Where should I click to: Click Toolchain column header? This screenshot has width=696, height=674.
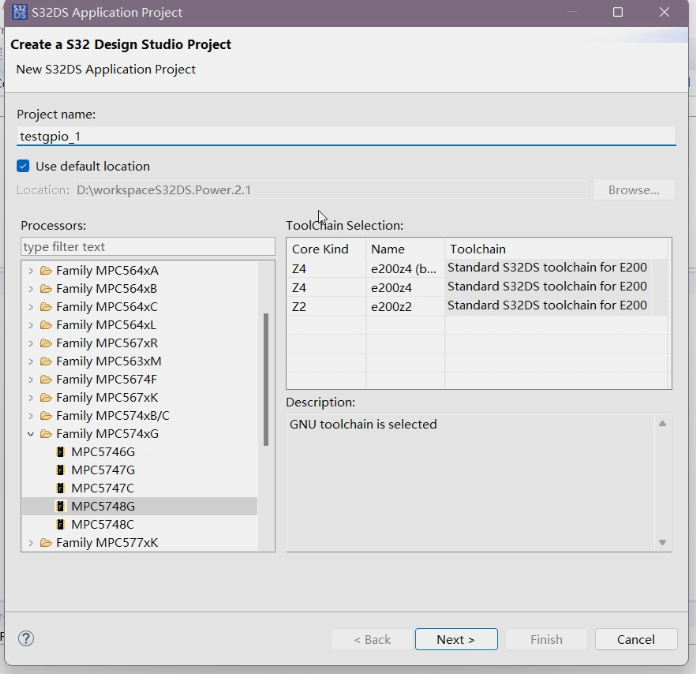(556, 249)
